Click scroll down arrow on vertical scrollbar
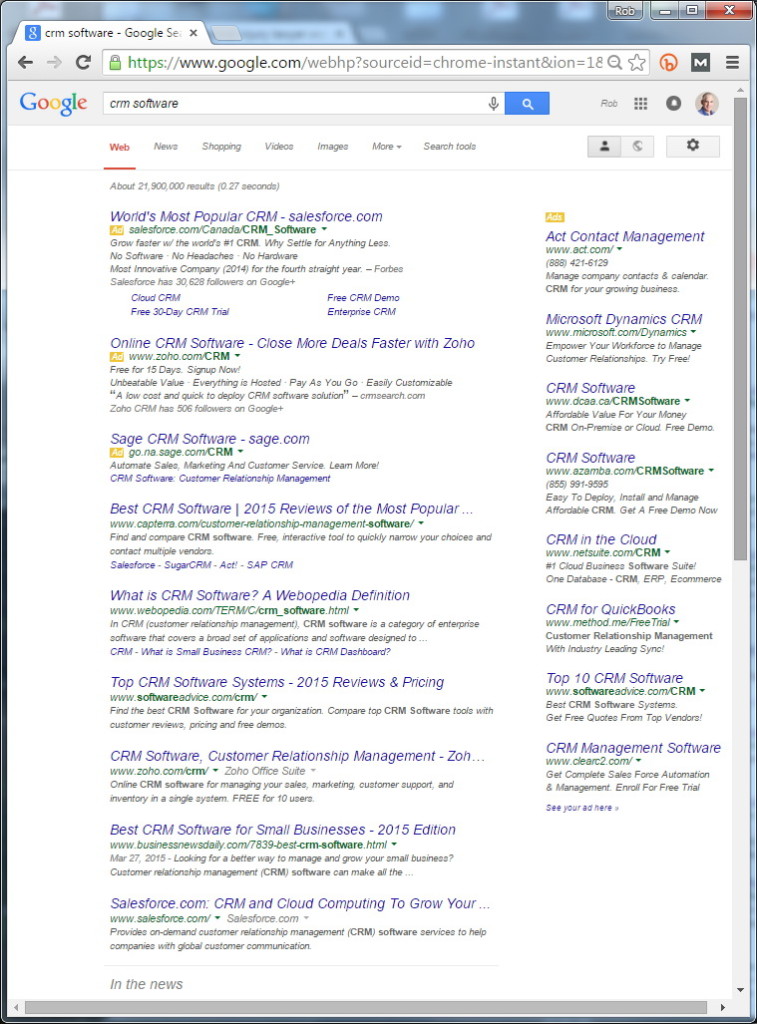The width and height of the screenshot is (757, 1024). click(x=740, y=990)
